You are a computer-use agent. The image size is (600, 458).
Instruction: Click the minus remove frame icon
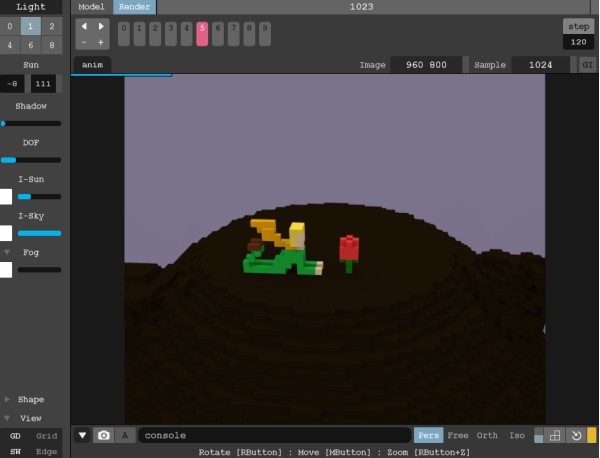click(x=84, y=42)
